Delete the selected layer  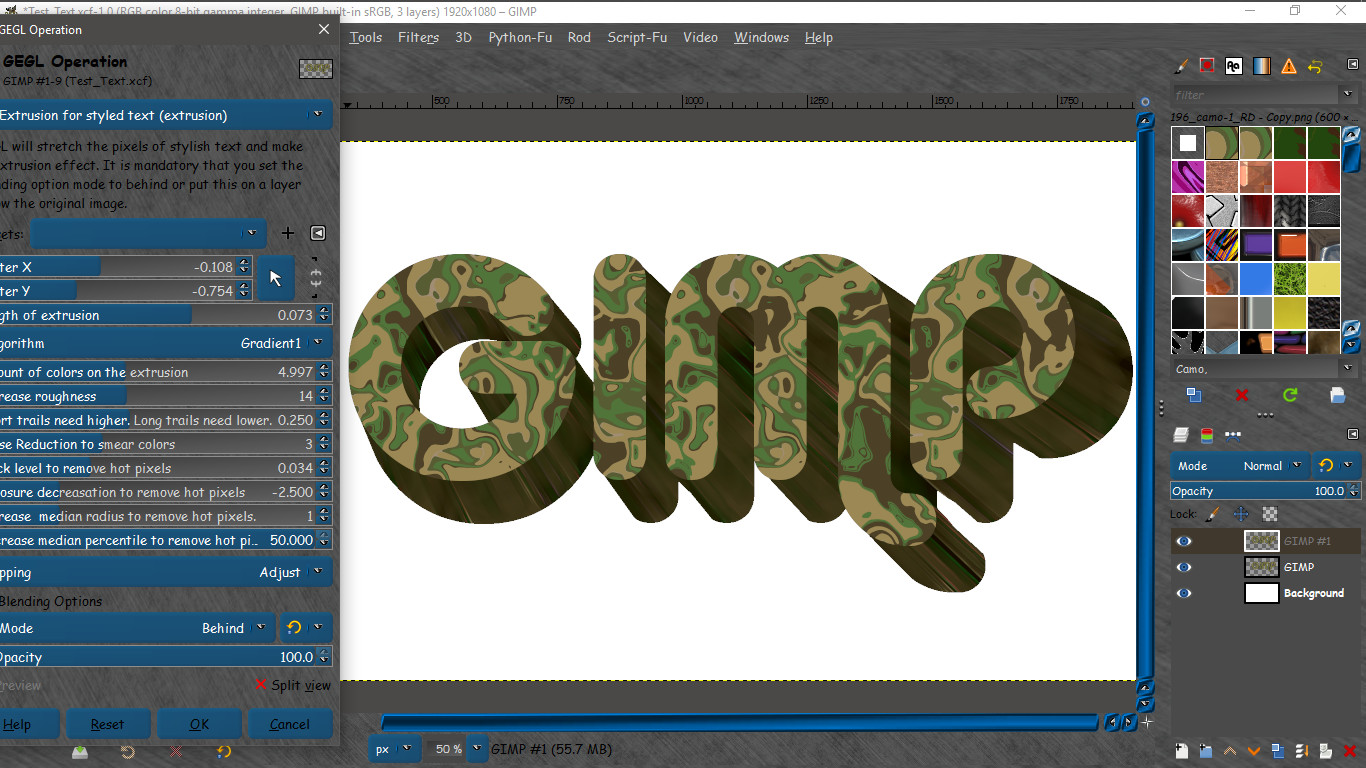tap(1350, 750)
